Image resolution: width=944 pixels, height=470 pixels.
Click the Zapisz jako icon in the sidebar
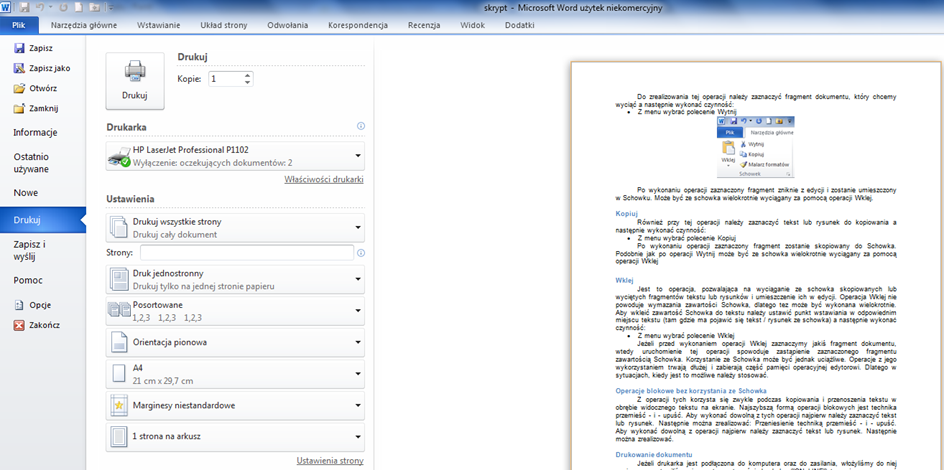19,69
